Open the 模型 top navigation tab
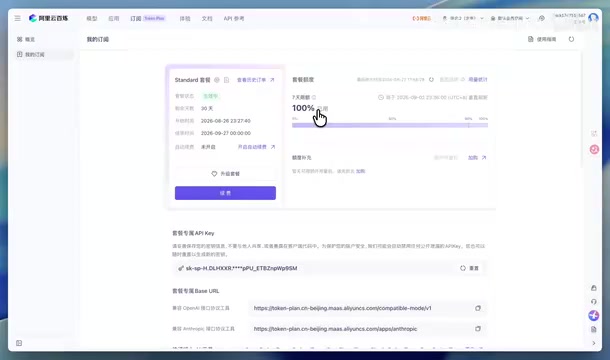The image size is (610, 360). click(92, 18)
